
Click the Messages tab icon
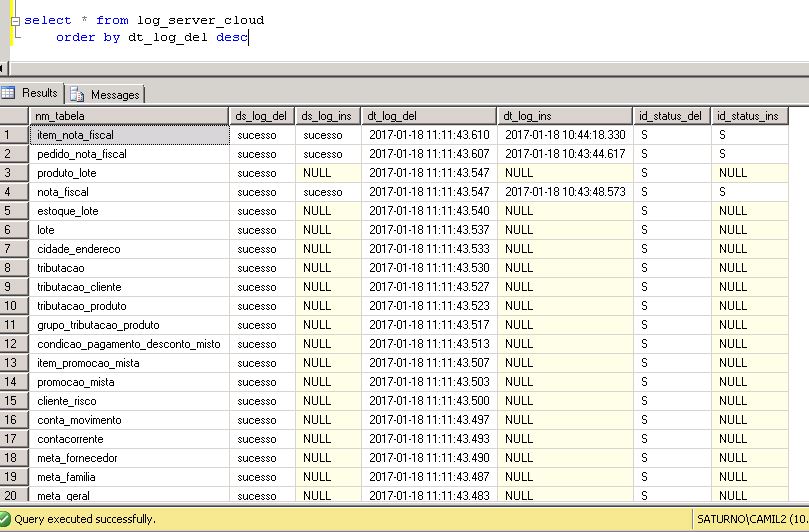pos(77,94)
